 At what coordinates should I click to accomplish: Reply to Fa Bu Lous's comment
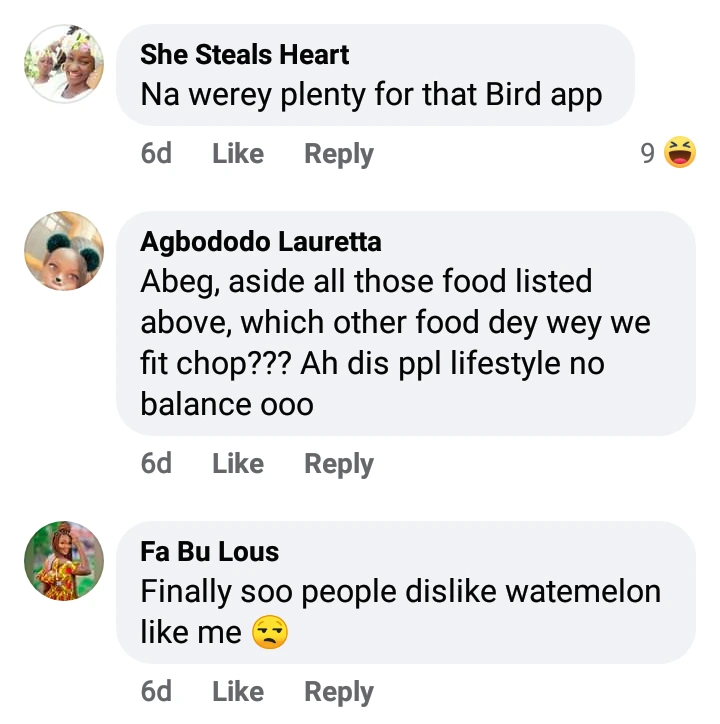(339, 692)
